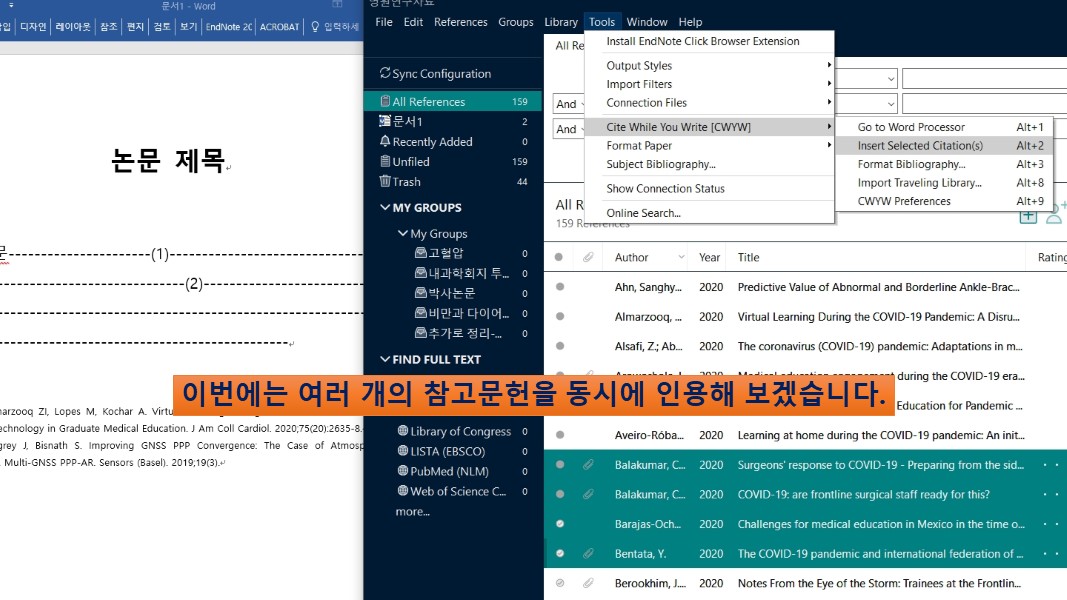
Task: Toggle read status of Surgeons' response reference
Action: tap(560, 465)
